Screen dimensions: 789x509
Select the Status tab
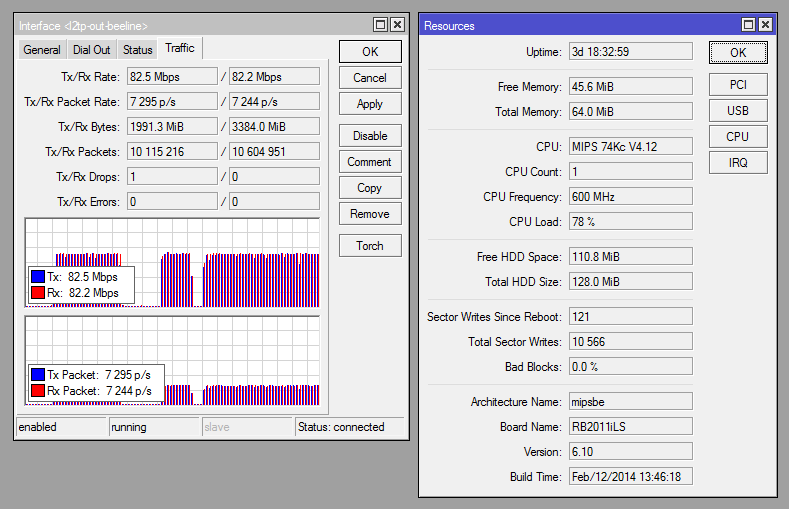138,50
